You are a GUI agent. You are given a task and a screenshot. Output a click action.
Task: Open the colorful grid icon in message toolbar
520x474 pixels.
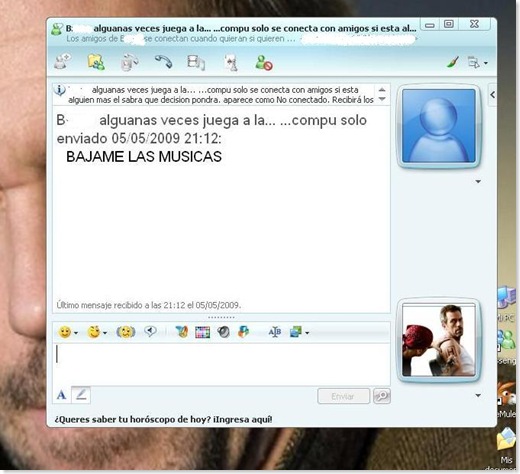pyautogui.click(x=202, y=332)
